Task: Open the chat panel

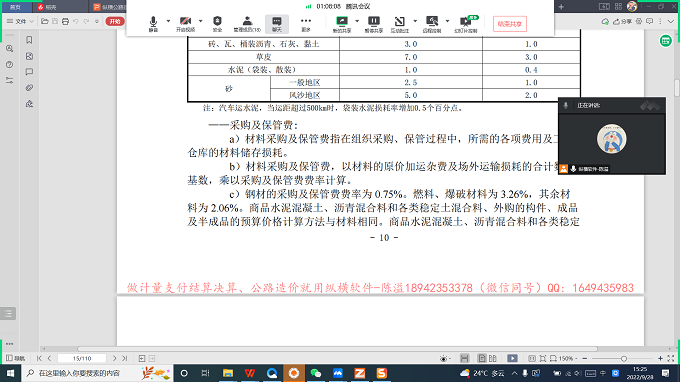Action: click(277, 24)
